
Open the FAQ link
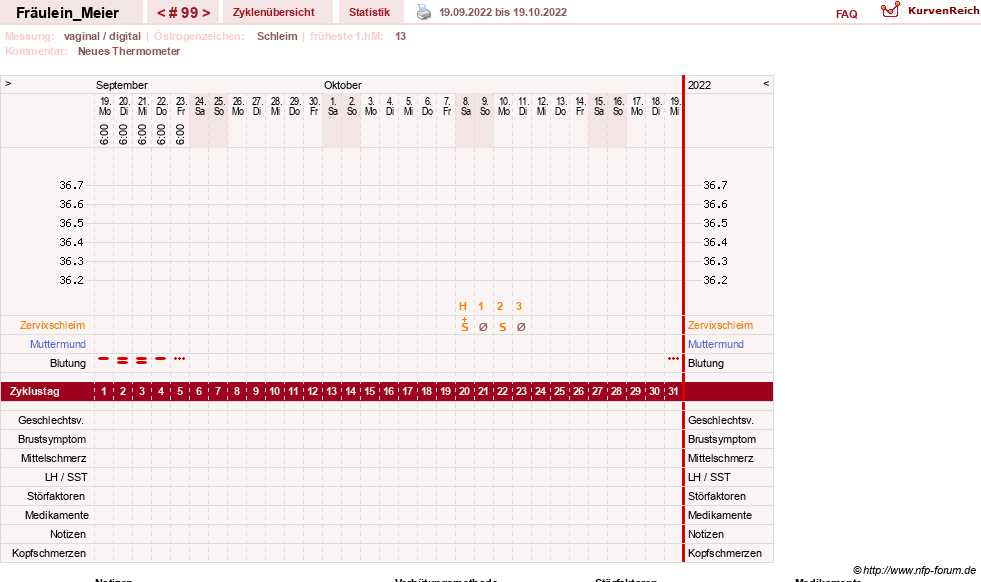tap(846, 14)
